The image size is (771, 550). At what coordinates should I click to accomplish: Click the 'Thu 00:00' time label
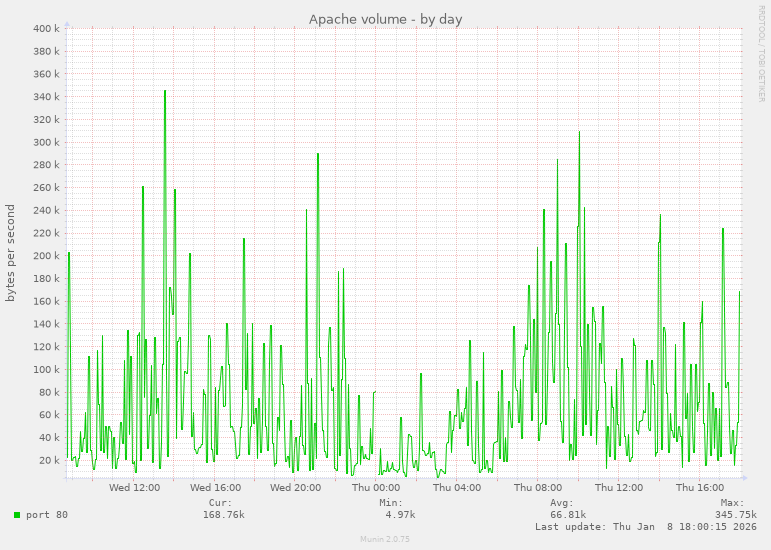coord(376,488)
